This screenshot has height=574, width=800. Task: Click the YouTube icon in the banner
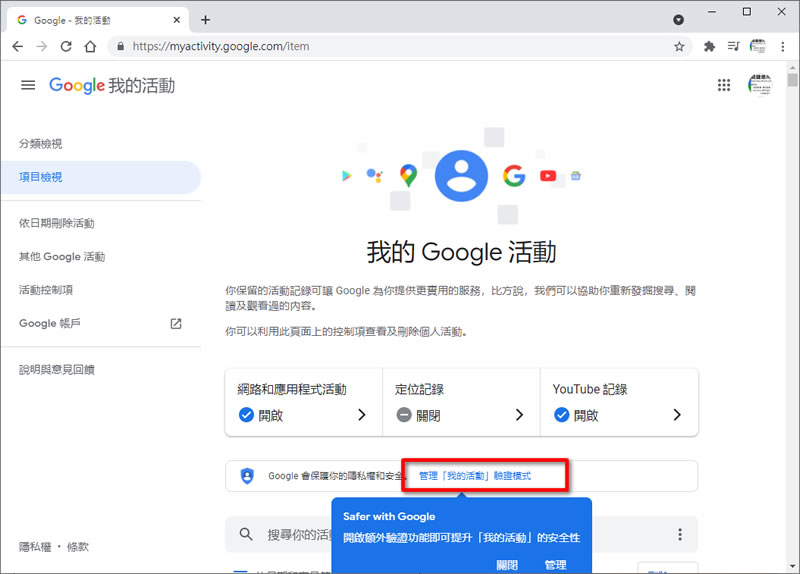click(x=548, y=176)
